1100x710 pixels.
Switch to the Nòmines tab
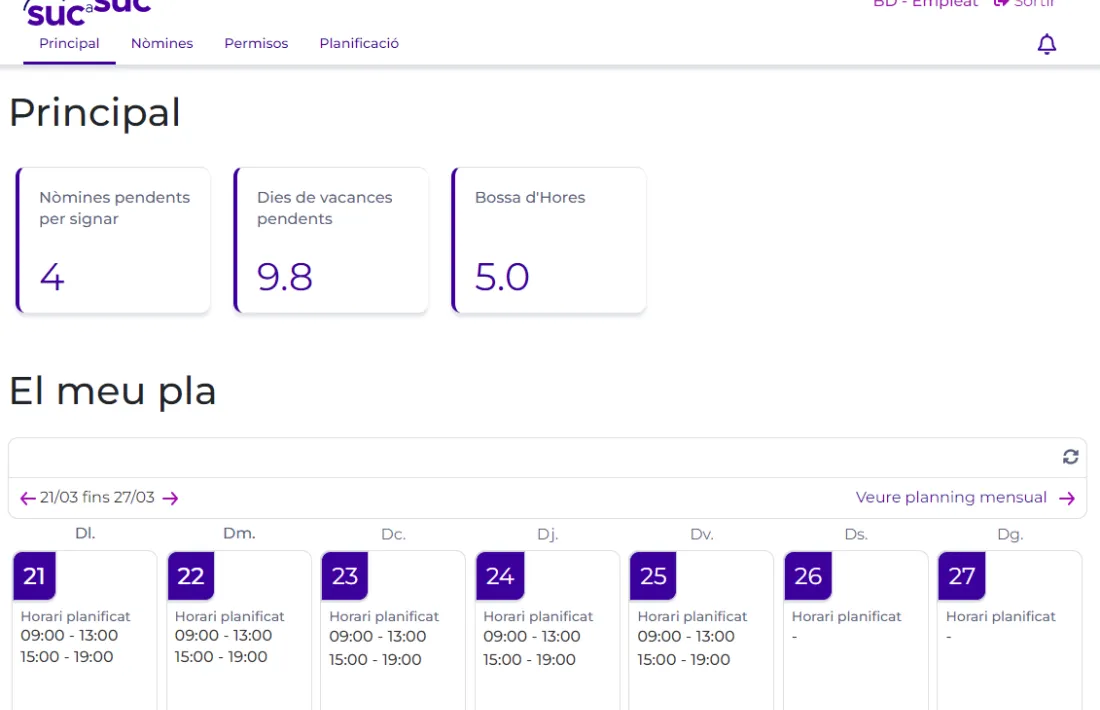coord(162,44)
